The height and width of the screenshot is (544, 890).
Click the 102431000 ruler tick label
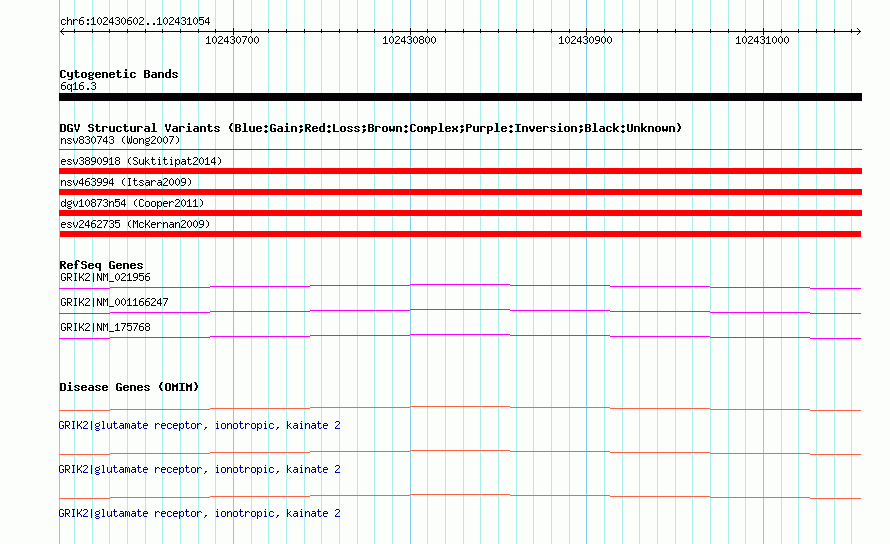coord(762,40)
